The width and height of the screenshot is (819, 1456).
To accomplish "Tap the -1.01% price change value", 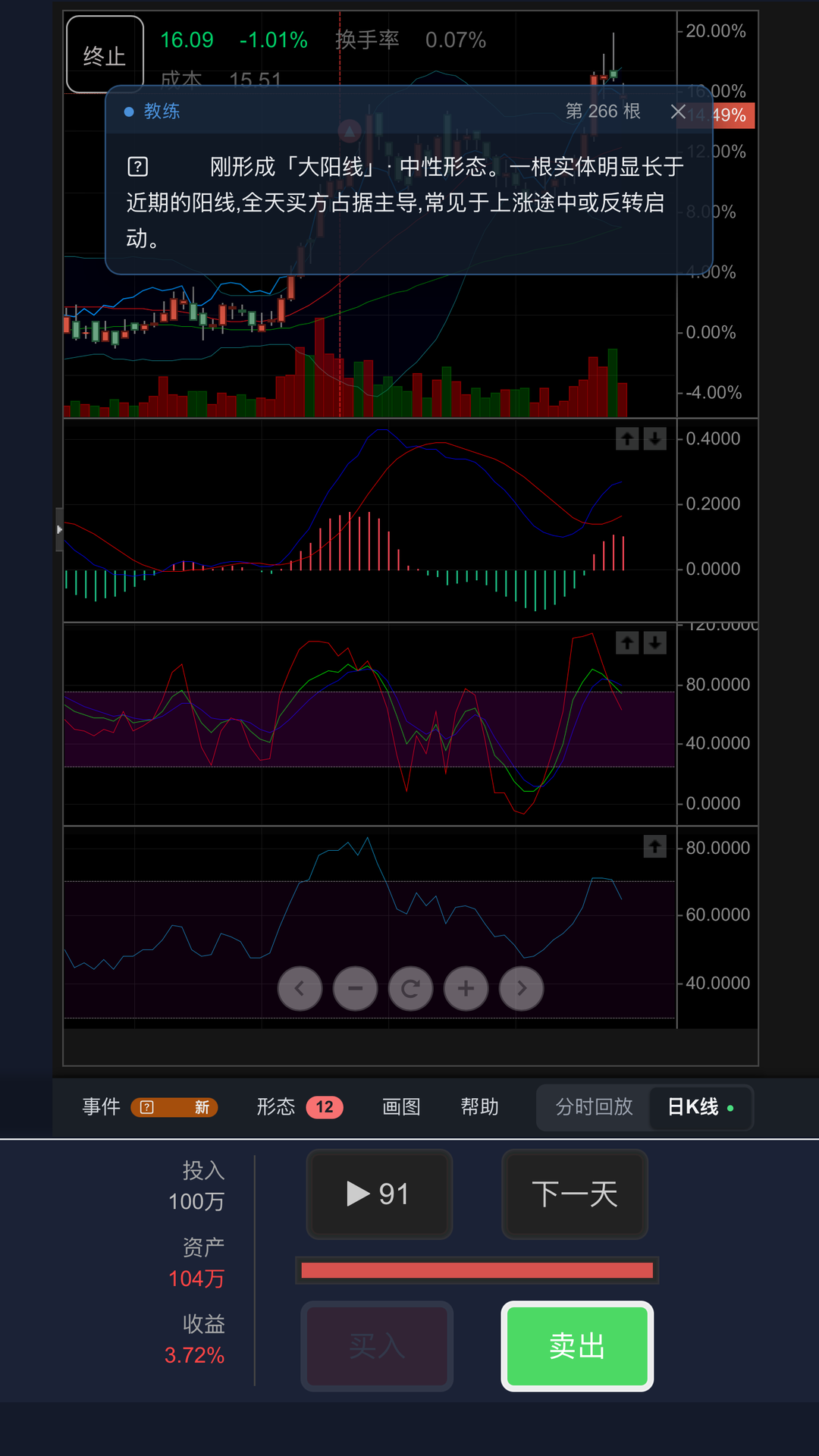I will 273,40.
